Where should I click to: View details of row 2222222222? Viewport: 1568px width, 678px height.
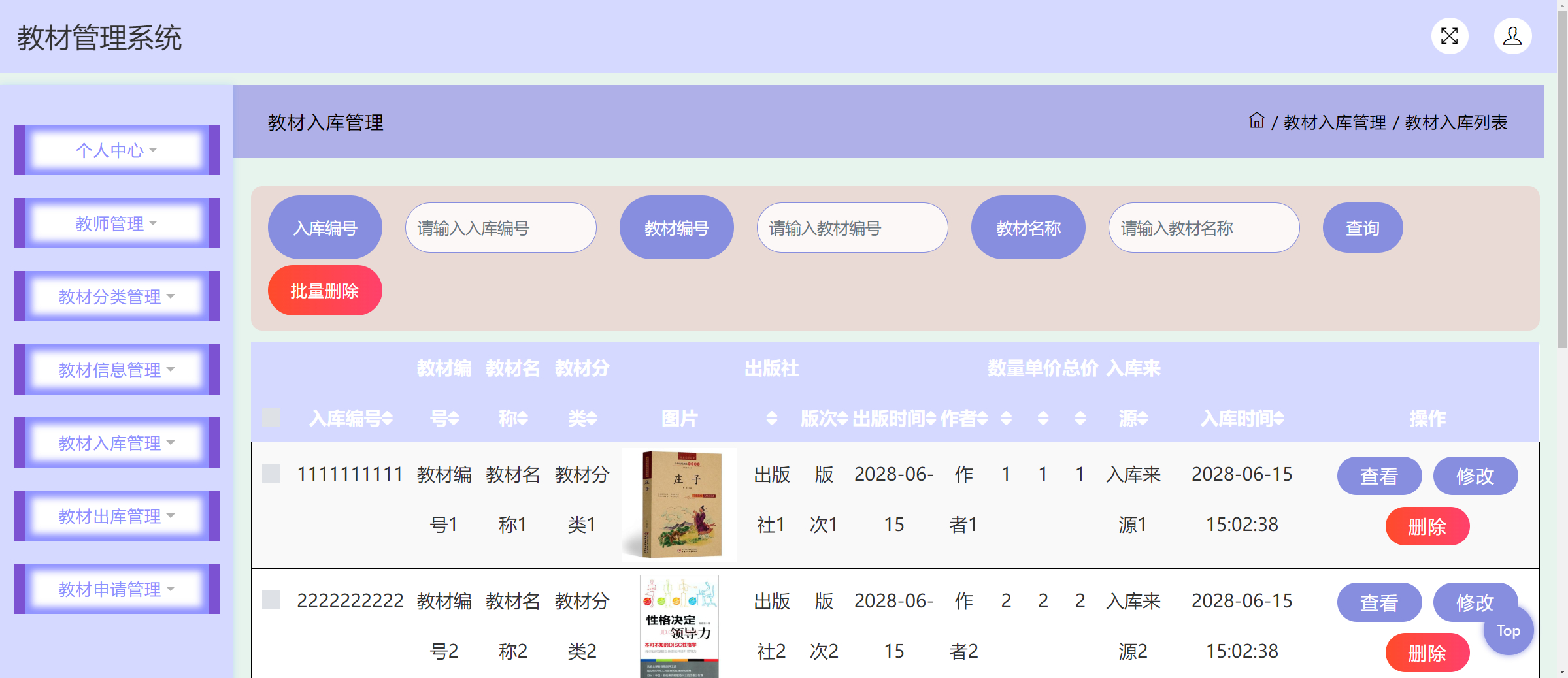[x=1379, y=602]
